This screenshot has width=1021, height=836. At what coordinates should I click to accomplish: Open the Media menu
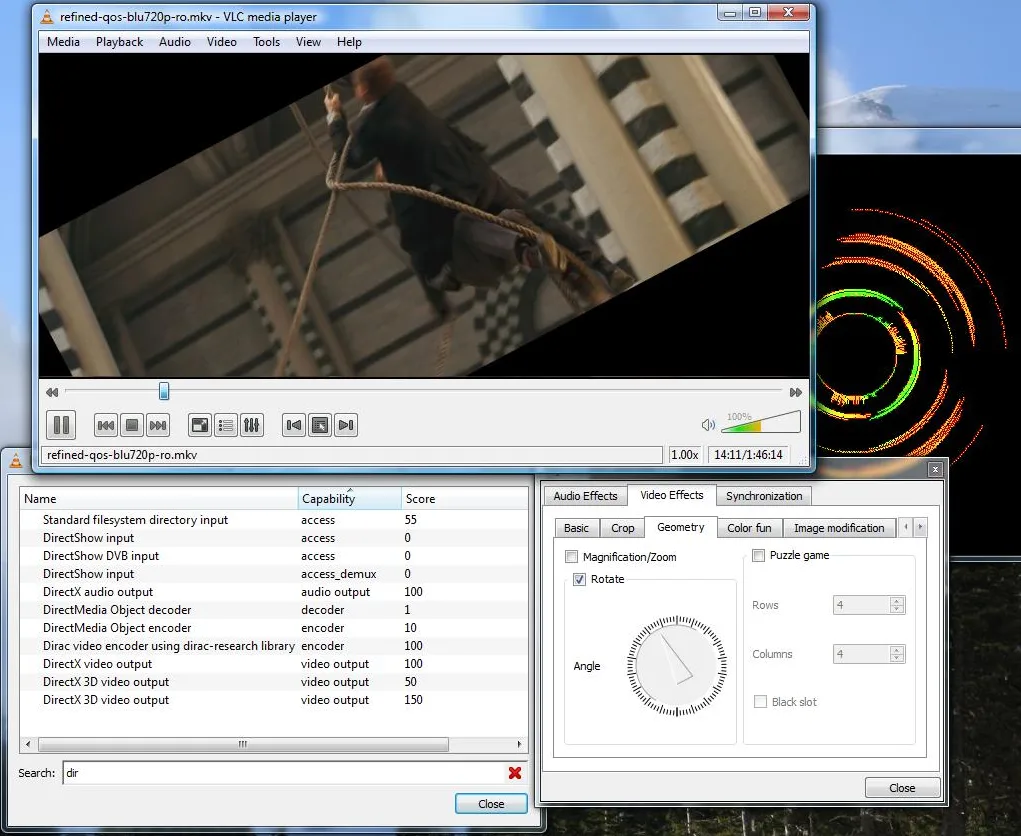(62, 42)
